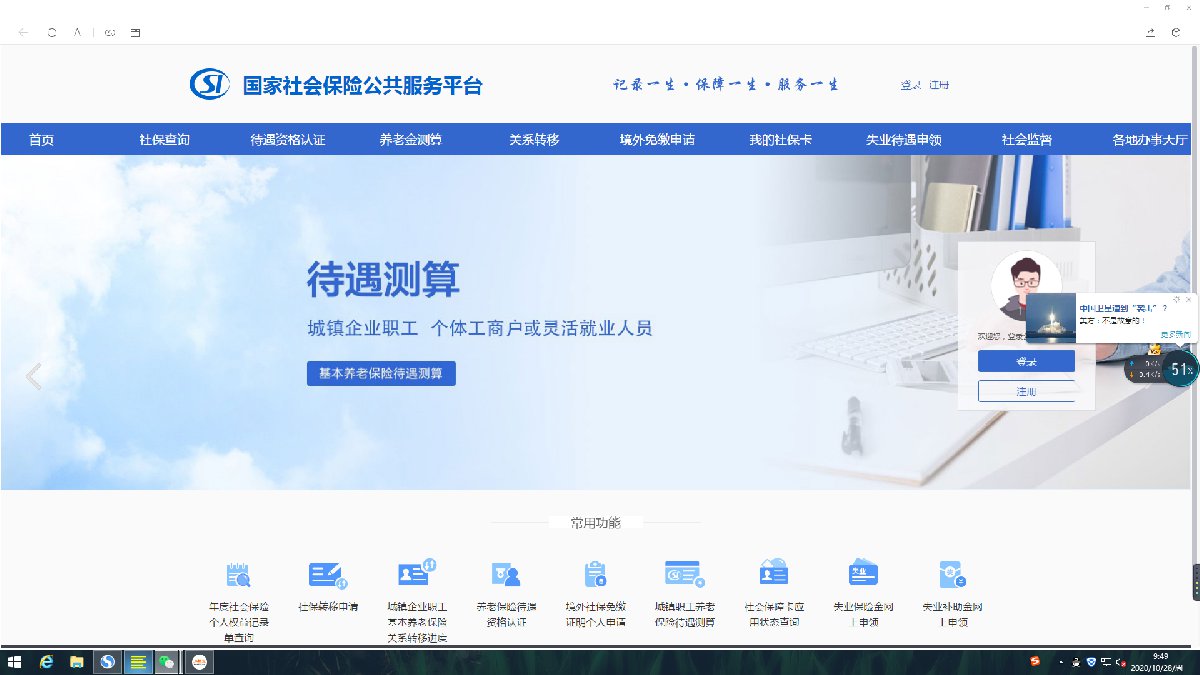Screen dimensions: 1200x675
Task: Navigate to 各地办事大厅 in the nav bar
Action: [1150, 140]
